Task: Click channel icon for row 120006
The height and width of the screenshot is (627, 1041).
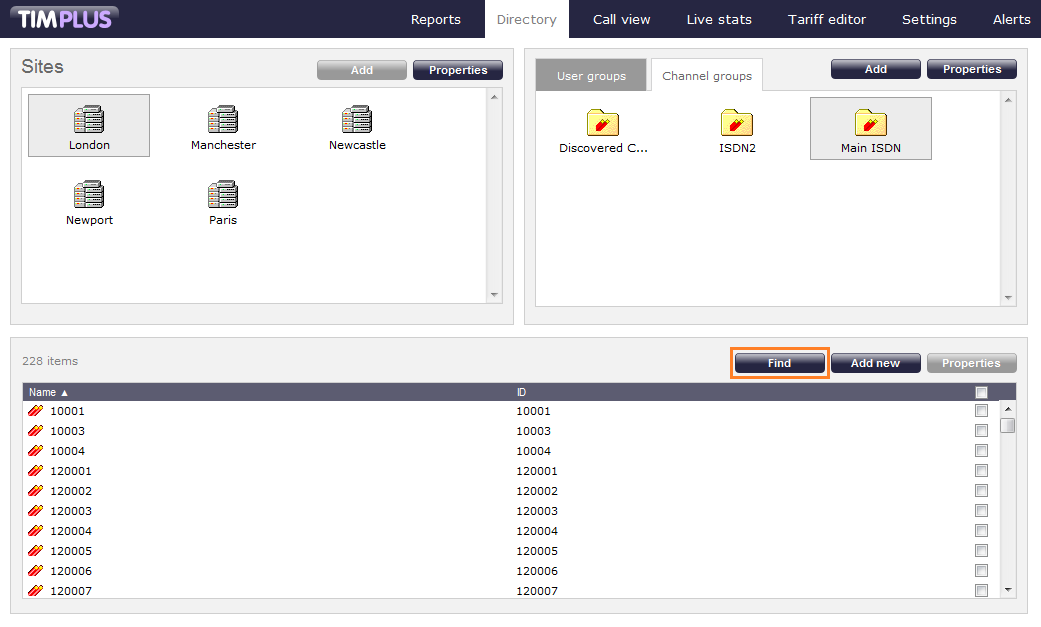Action: tap(36, 571)
